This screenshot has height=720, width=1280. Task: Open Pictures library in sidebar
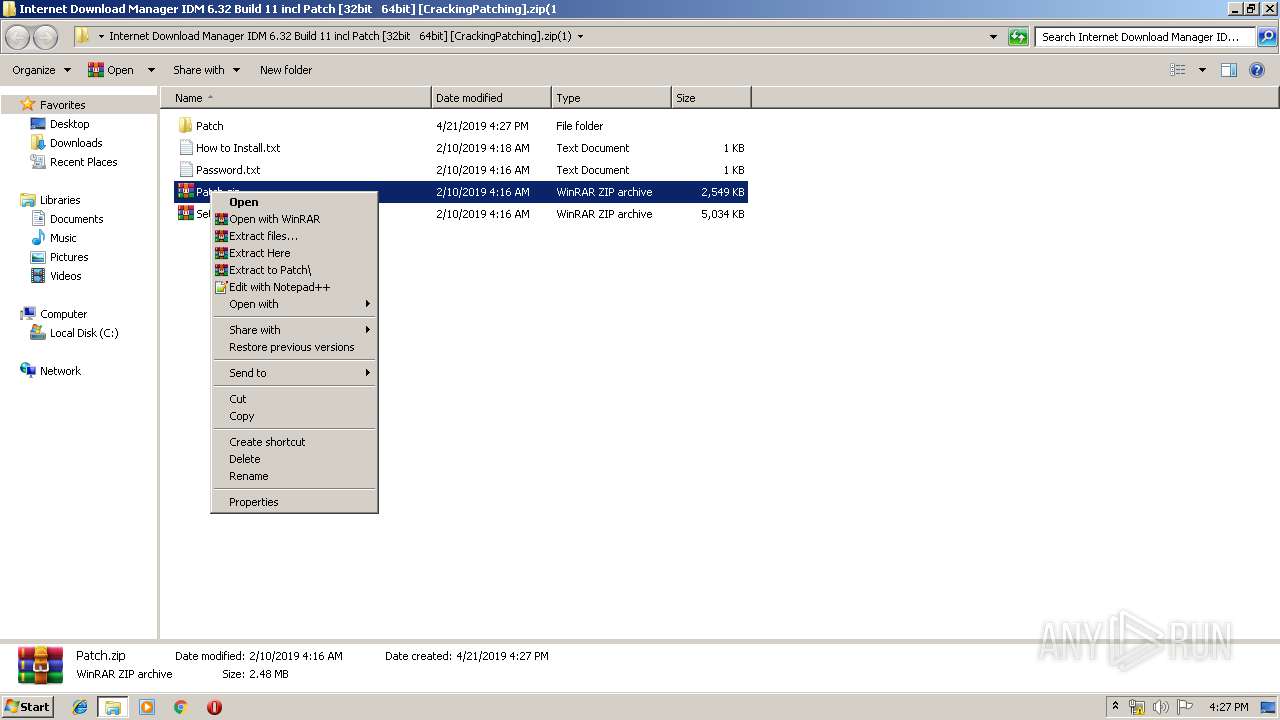coord(69,257)
